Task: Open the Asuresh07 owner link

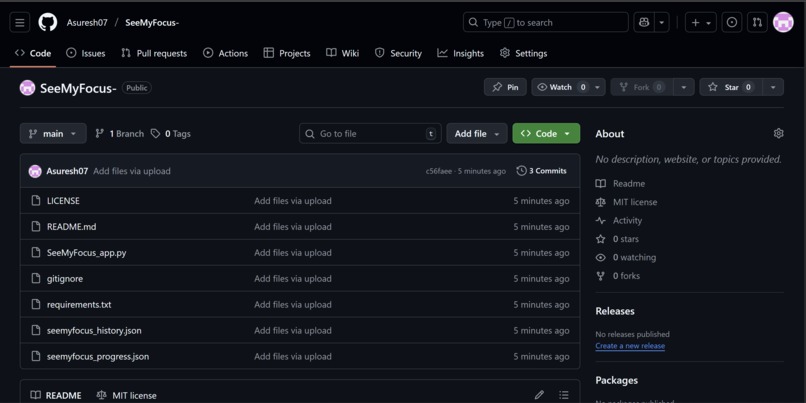Action: tap(87, 23)
